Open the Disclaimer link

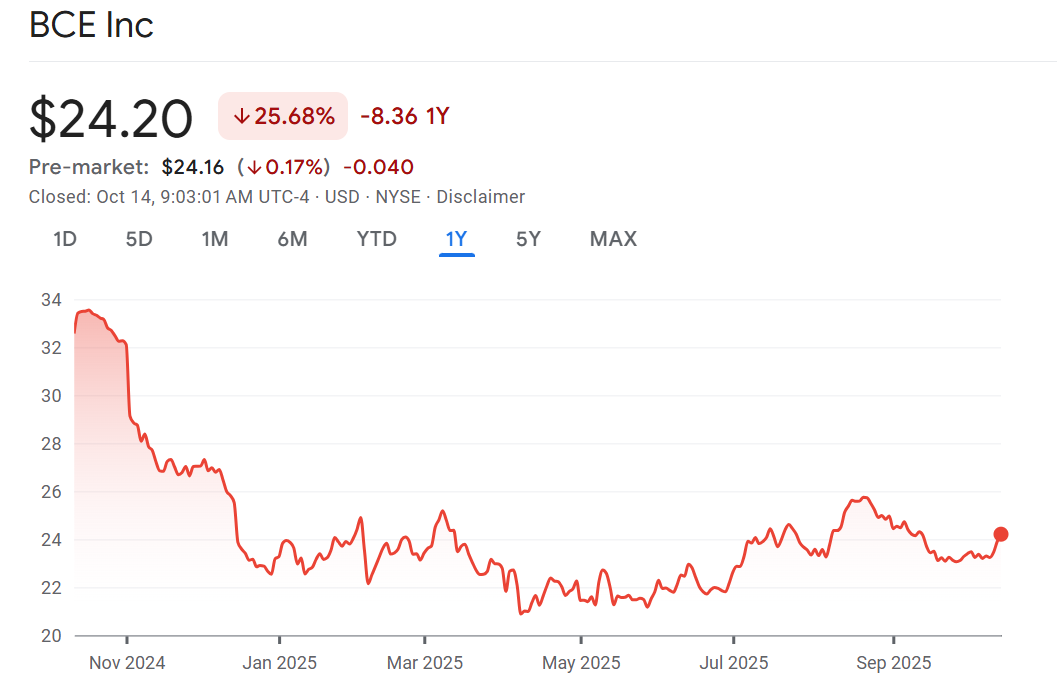tap(480, 197)
